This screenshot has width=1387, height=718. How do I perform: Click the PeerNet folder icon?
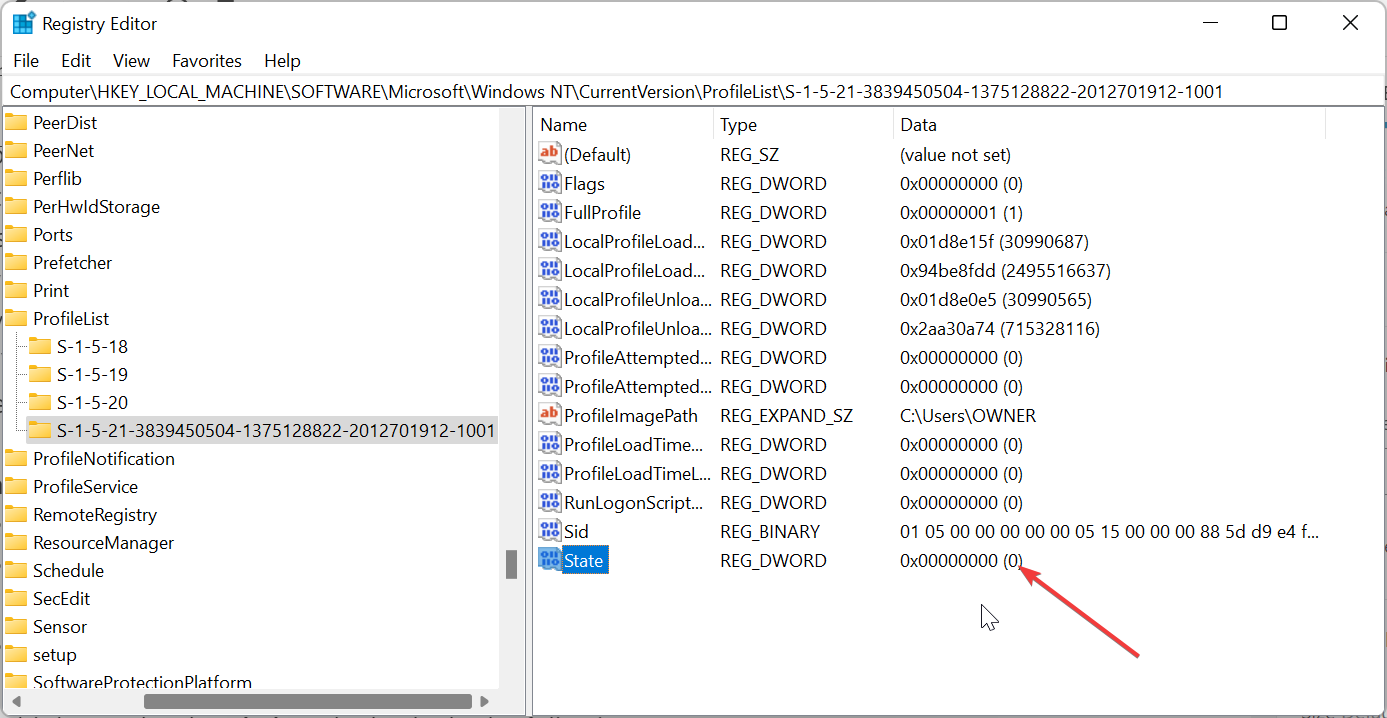coord(16,151)
